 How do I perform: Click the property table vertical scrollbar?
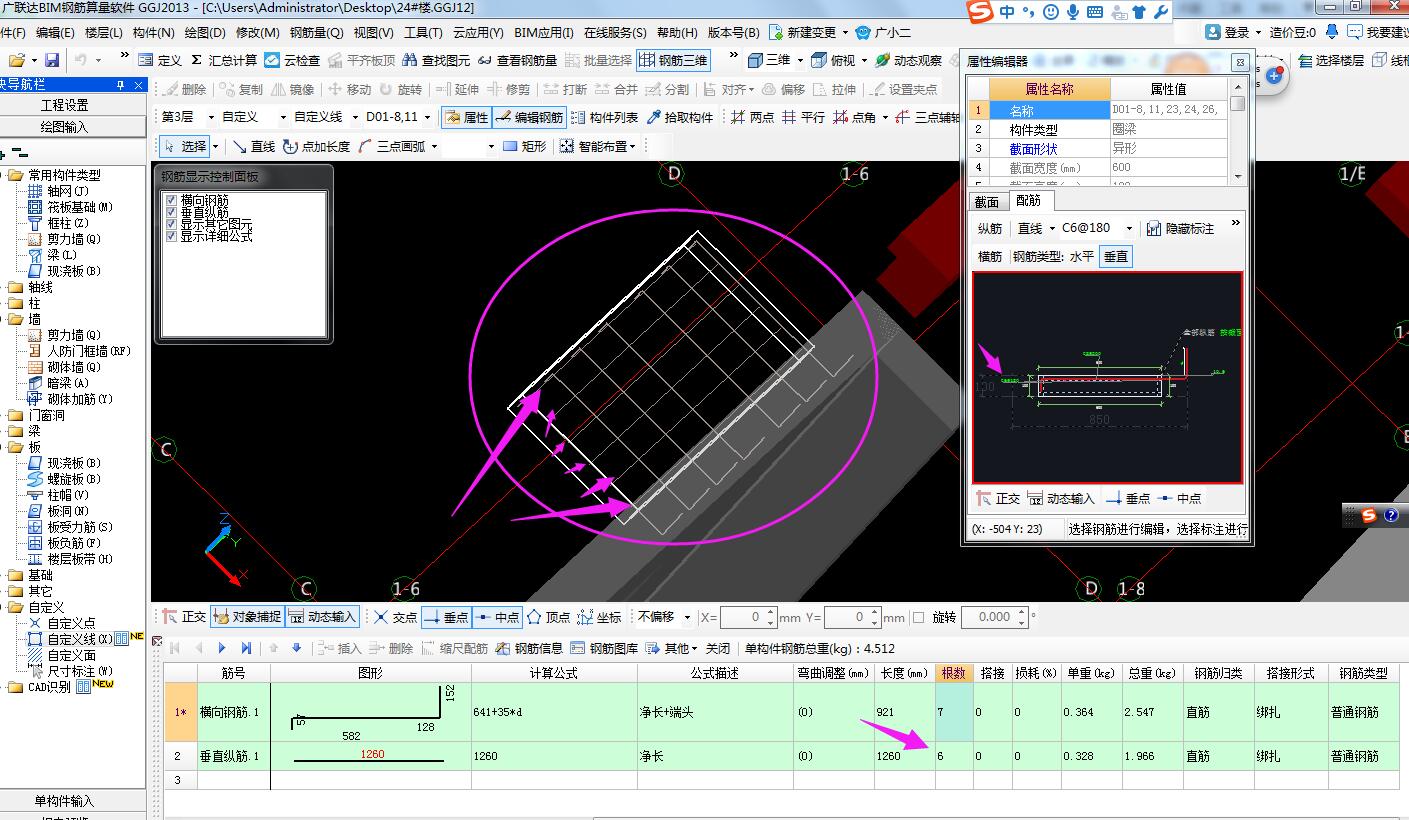pos(1238,130)
